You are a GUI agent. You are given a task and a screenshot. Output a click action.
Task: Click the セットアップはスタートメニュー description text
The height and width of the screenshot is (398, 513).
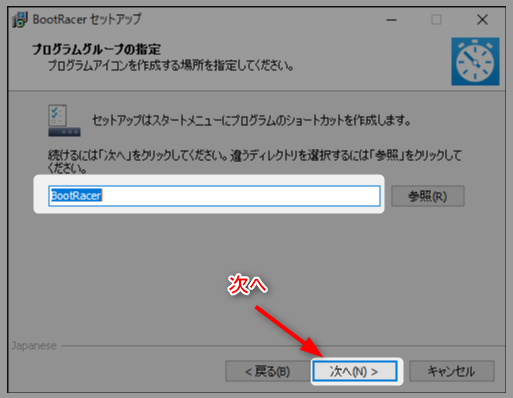[251, 120]
